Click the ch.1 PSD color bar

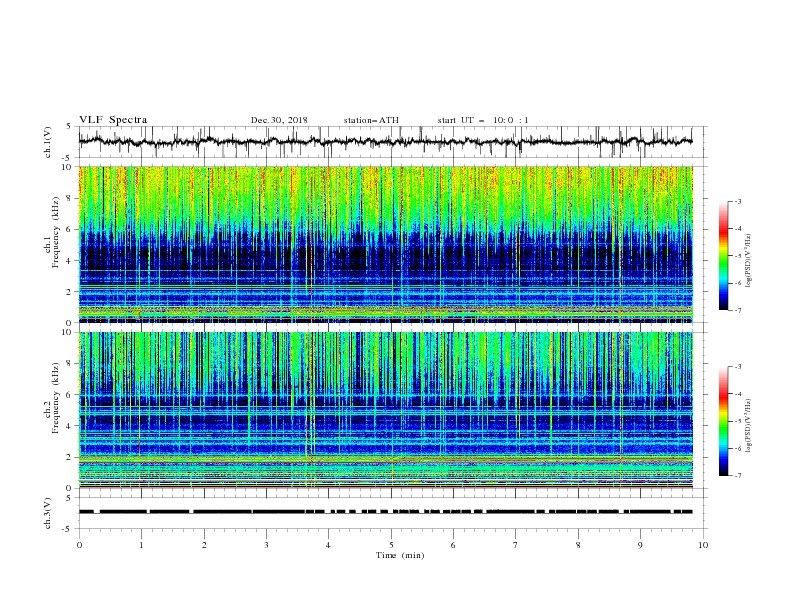(723, 256)
